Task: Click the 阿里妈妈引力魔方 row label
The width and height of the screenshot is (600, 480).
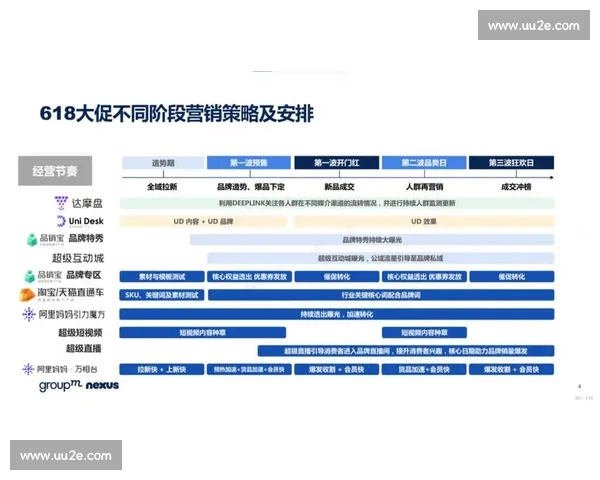Action: (x=72, y=315)
